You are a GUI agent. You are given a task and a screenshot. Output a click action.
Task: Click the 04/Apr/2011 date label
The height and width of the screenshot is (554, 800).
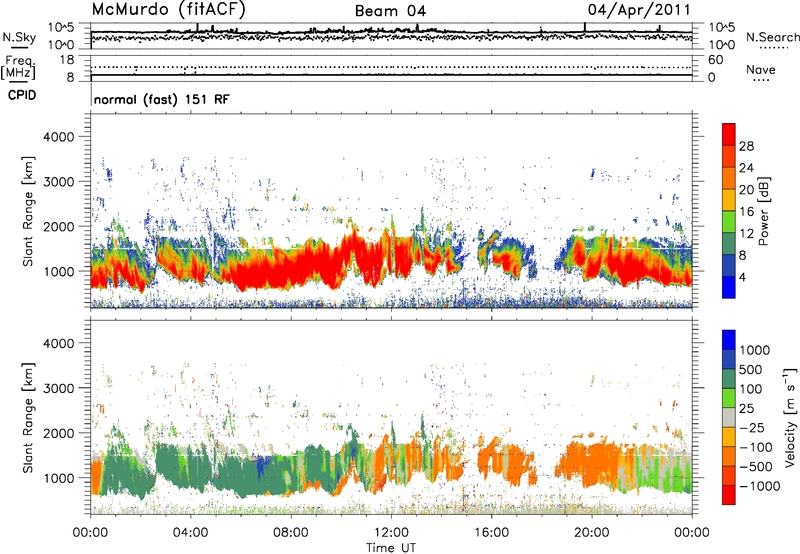pos(639,10)
